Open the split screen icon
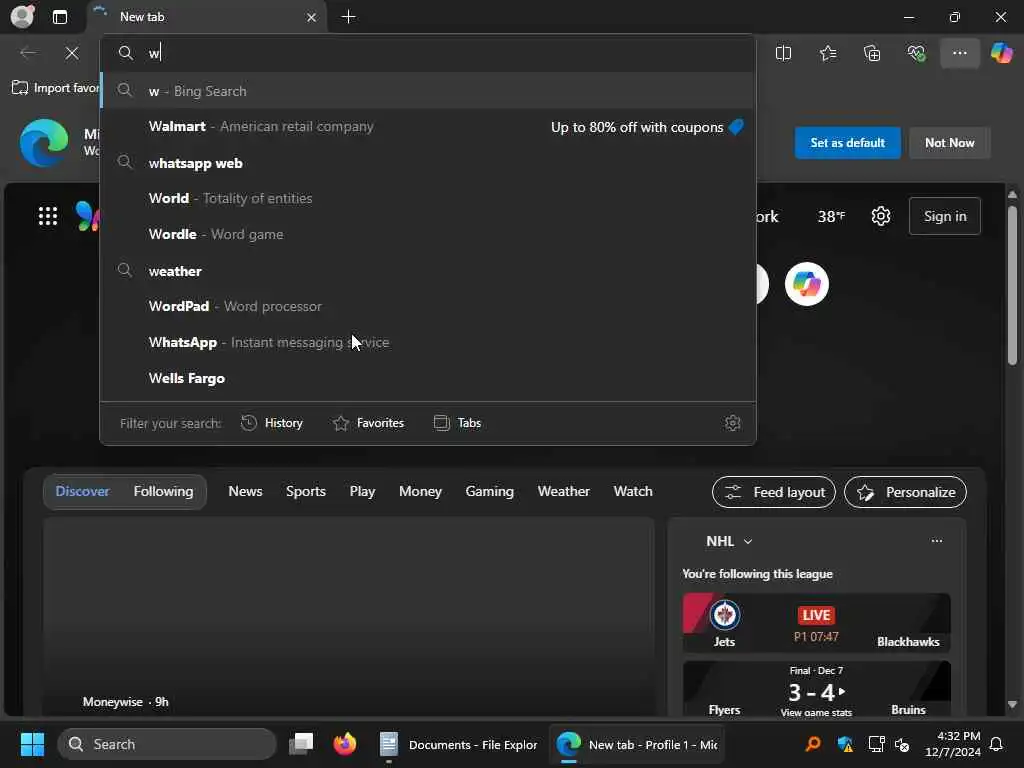The image size is (1024, 768). tap(783, 53)
